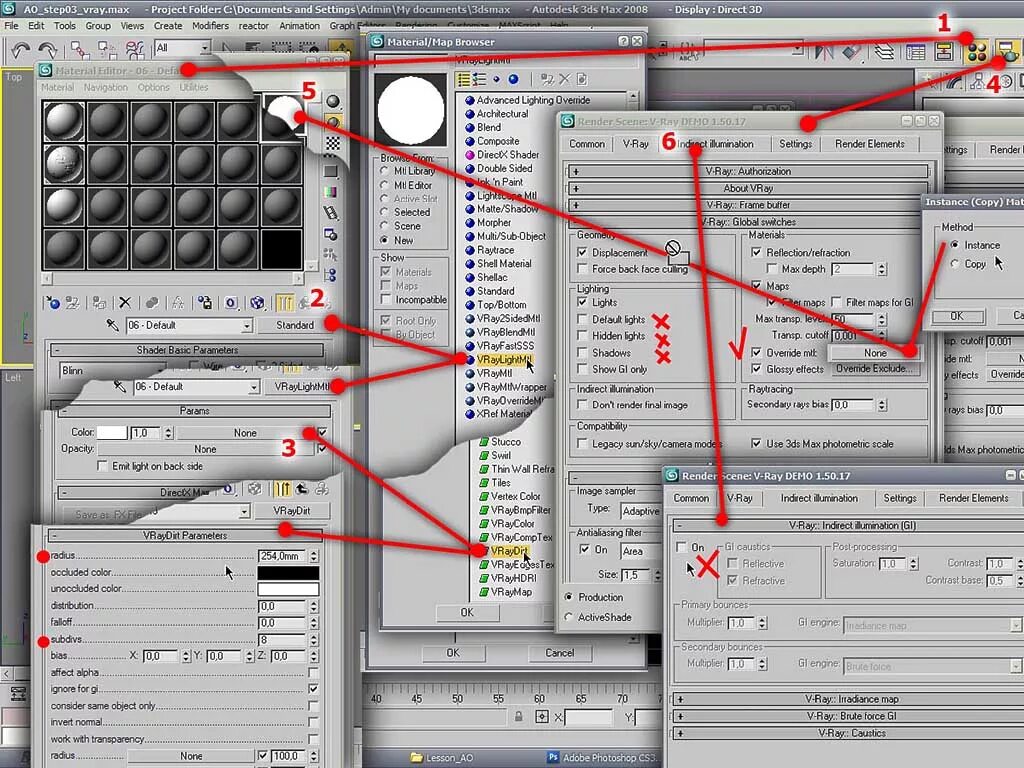Click the black occluded color swatch

pyautogui.click(x=288, y=573)
